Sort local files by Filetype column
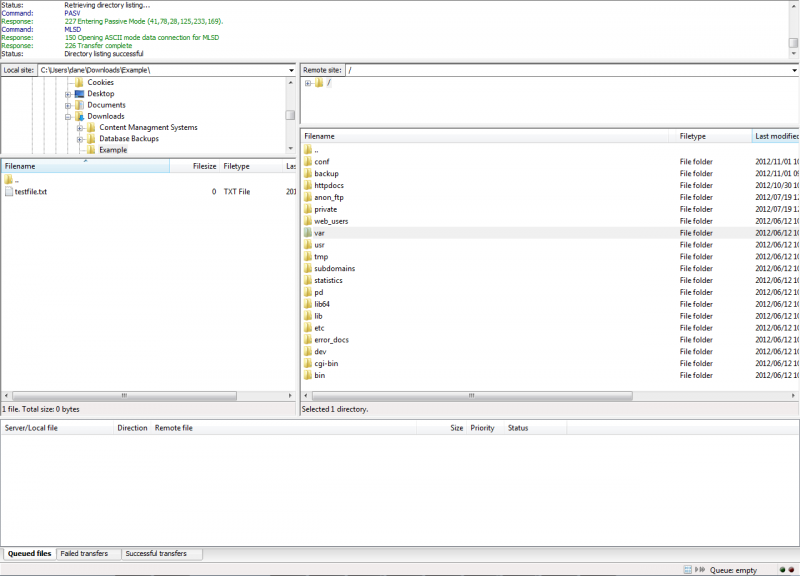The width and height of the screenshot is (800, 576). coord(251,166)
